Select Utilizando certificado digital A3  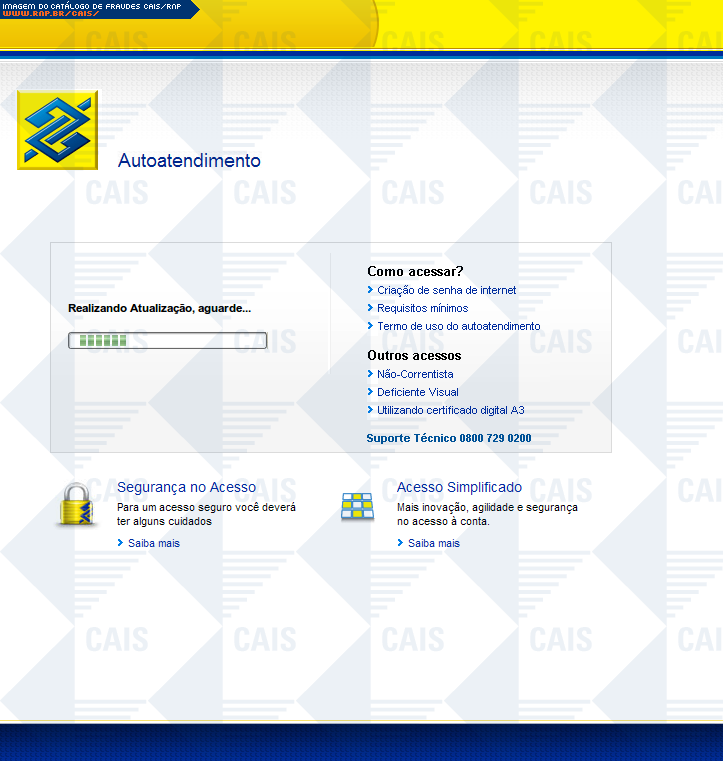(x=450, y=410)
